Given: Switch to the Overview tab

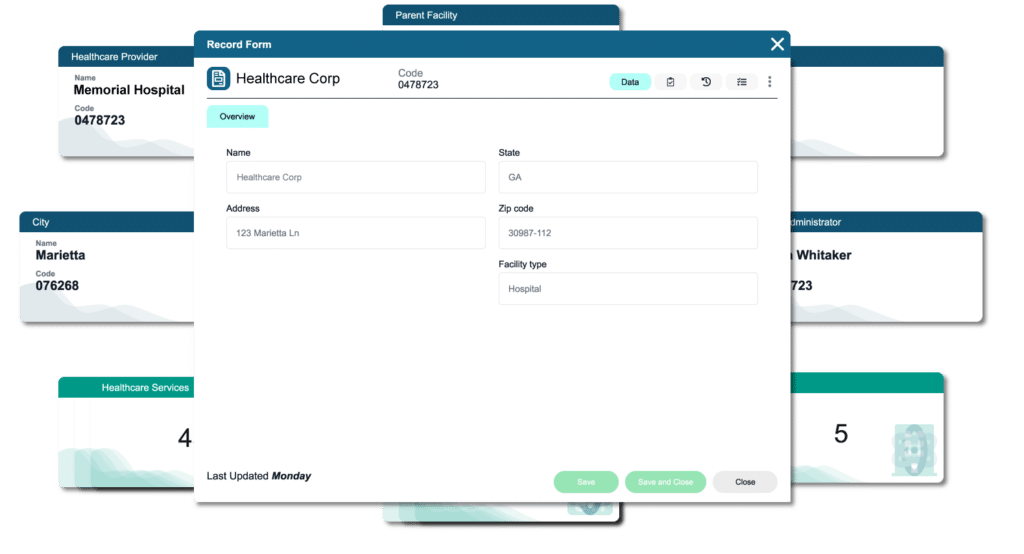Looking at the screenshot, I should coord(237,116).
